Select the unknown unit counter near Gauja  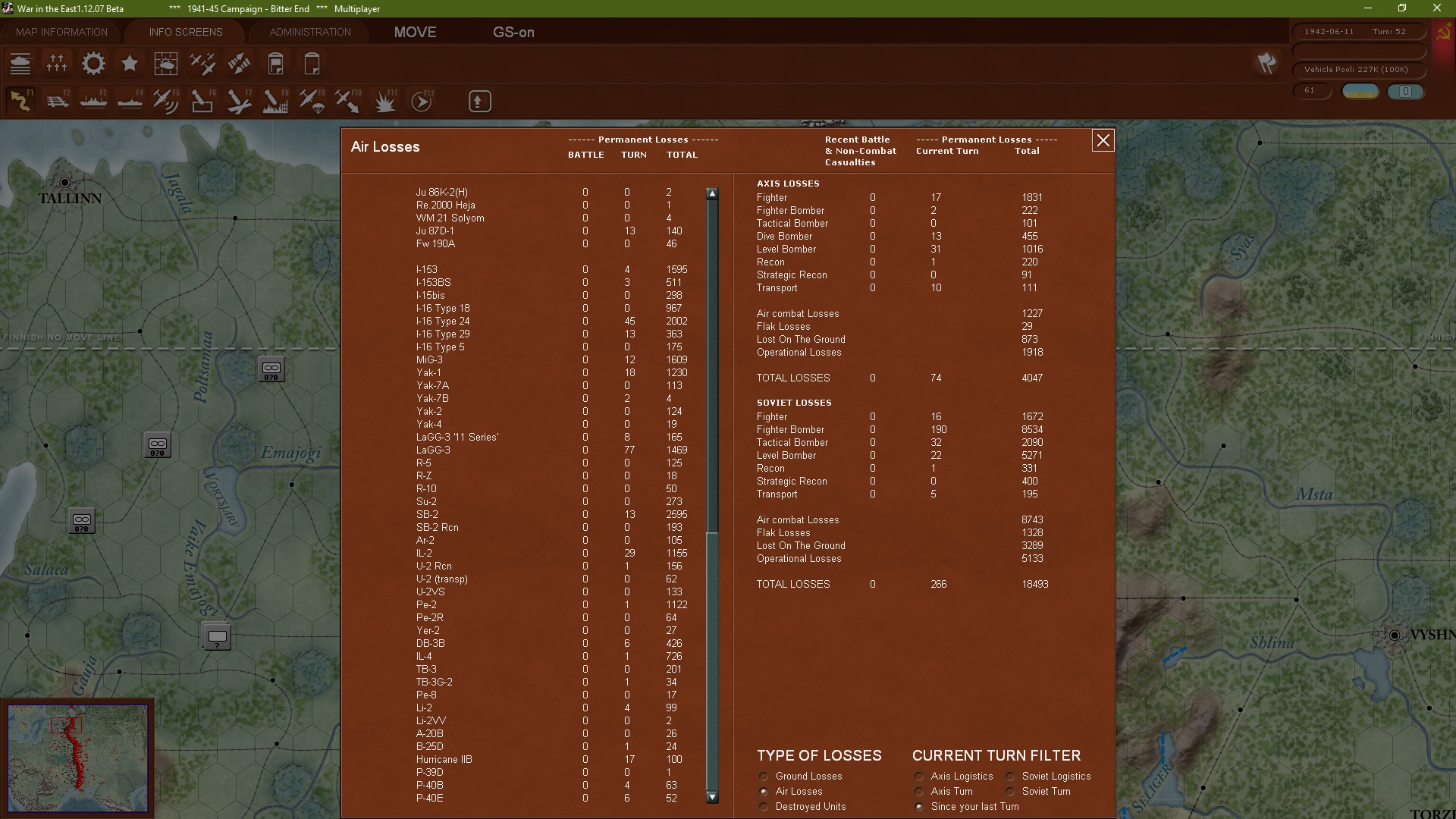(217, 636)
